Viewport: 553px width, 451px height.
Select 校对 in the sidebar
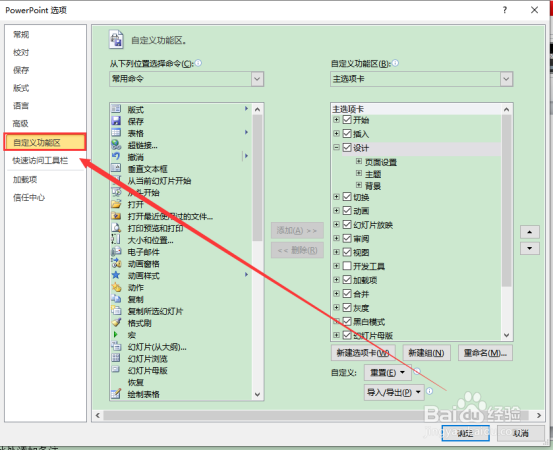pyautogui.click(x=21, y=53)
